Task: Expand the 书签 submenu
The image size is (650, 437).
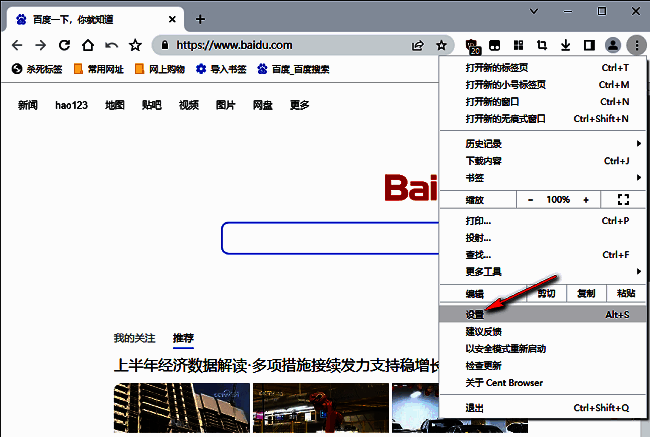Action: pyautogui.click(x=542, y=178)
